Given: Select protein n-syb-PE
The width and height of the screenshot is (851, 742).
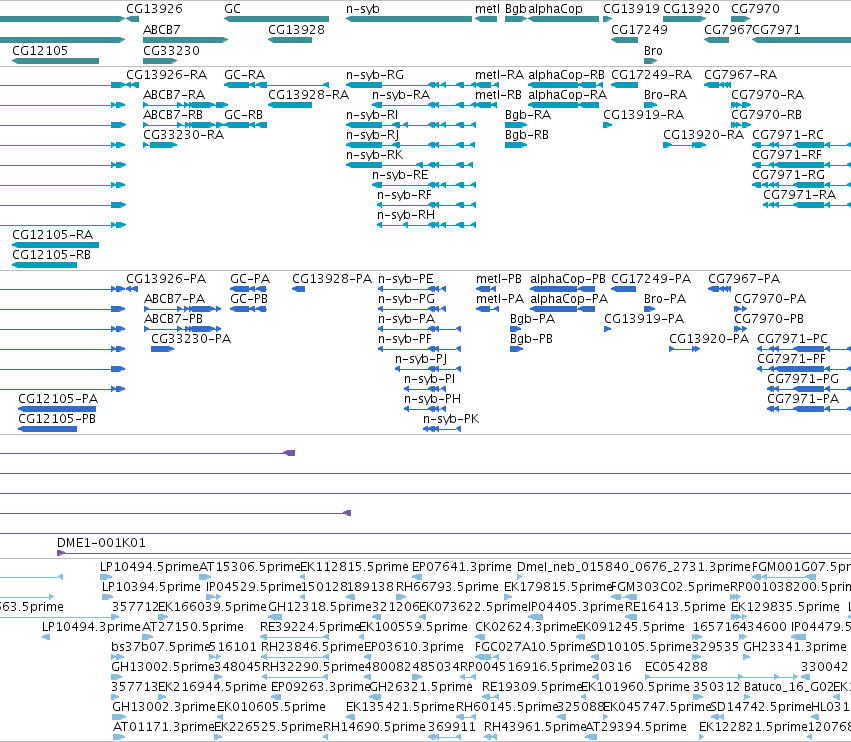Looking at the screenshot, I should coord(412,289).
